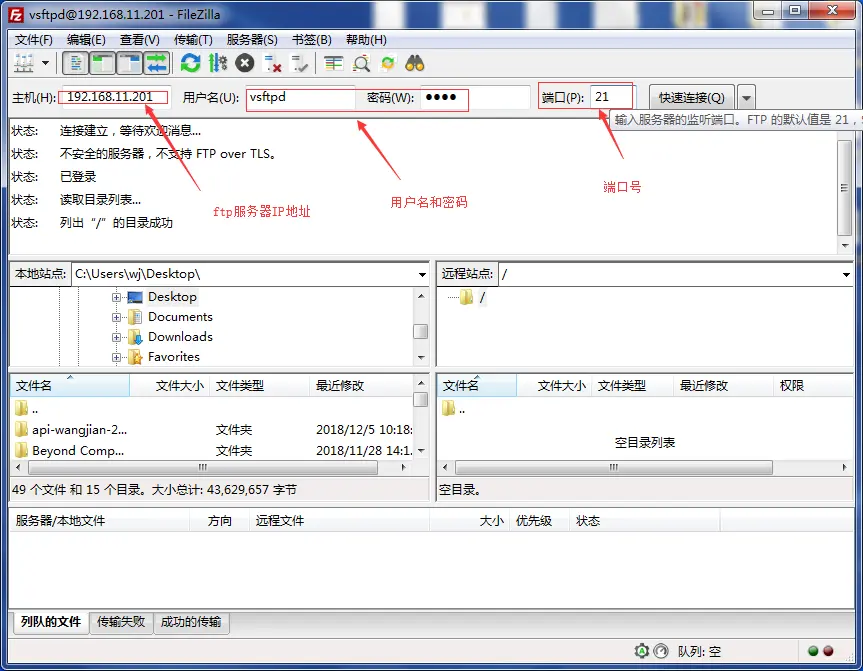
Task: Select the api-wangjian-2... folder row
Action: pyautogui.click(x=212, y=429)
